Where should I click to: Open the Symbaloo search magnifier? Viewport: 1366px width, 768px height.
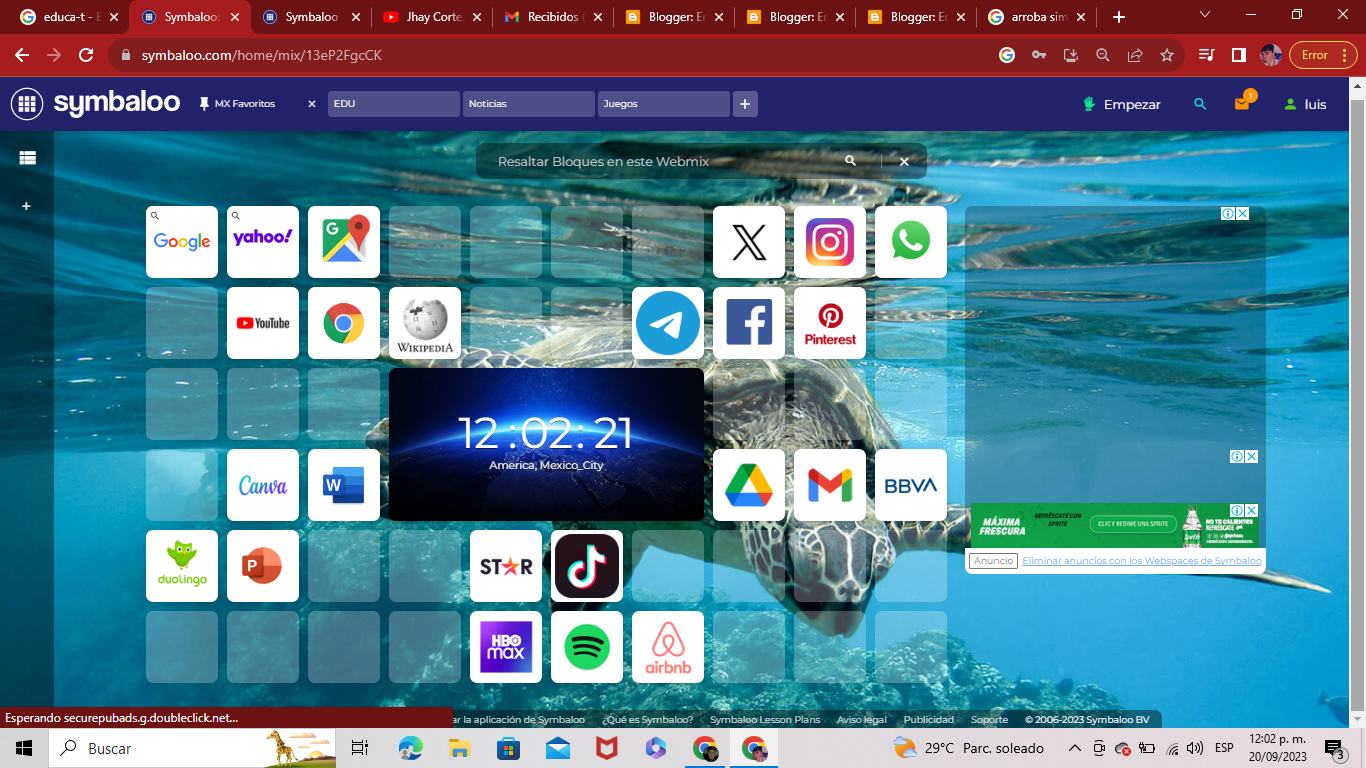[1200, 104]
